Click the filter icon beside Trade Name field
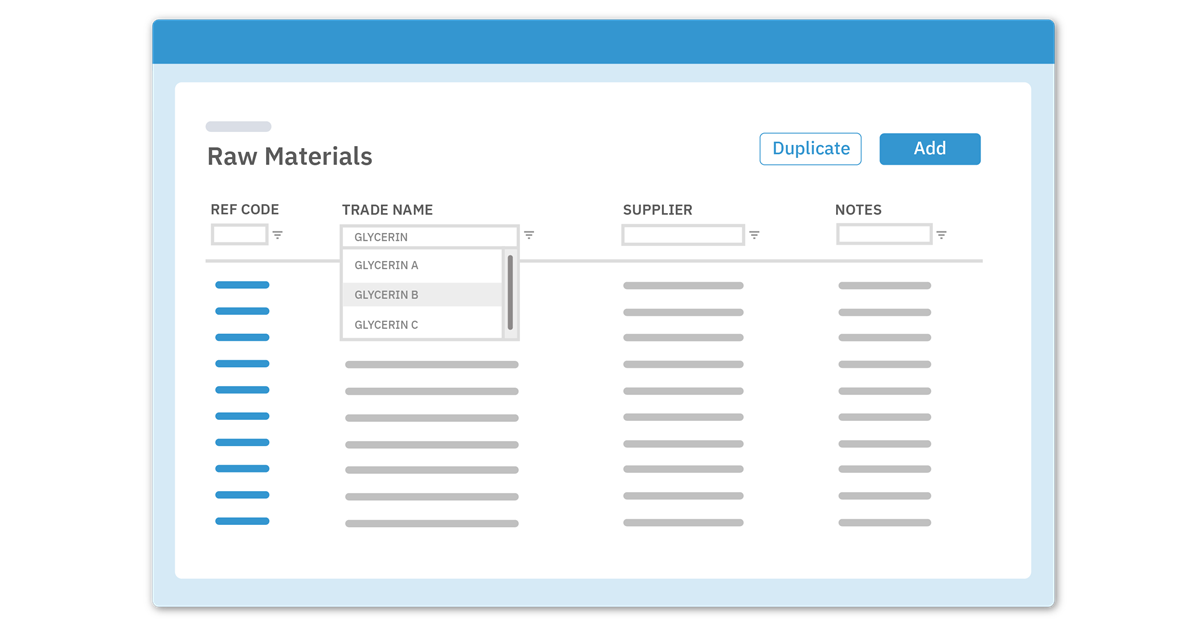Screen dimensions: 1200x630 [x=529, y=235]
